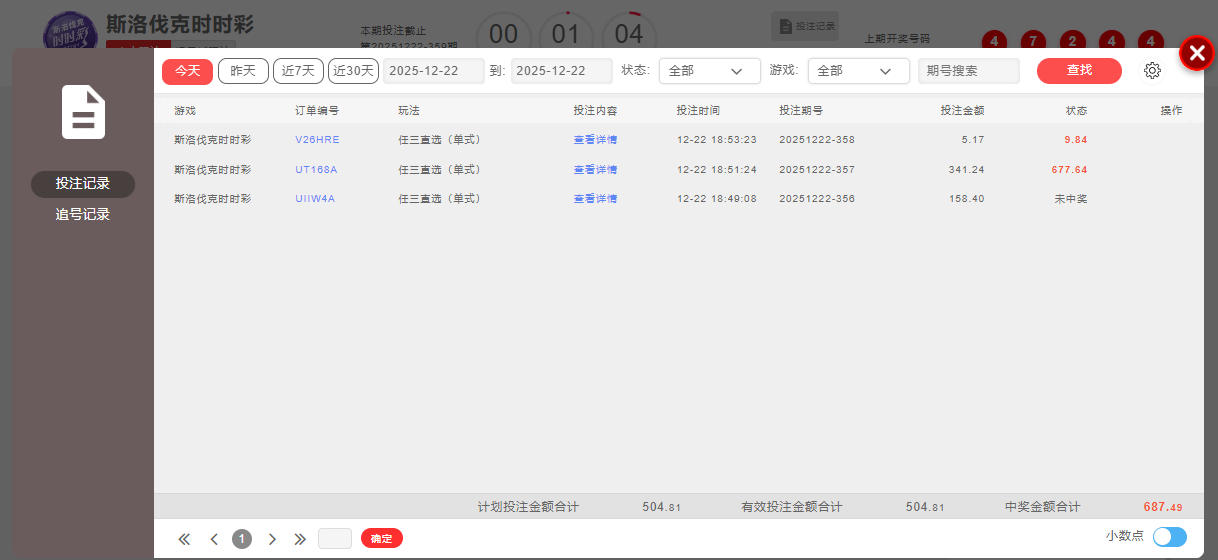Go to previous page arrow
The image size is (1218, 560).
[214, 539]
